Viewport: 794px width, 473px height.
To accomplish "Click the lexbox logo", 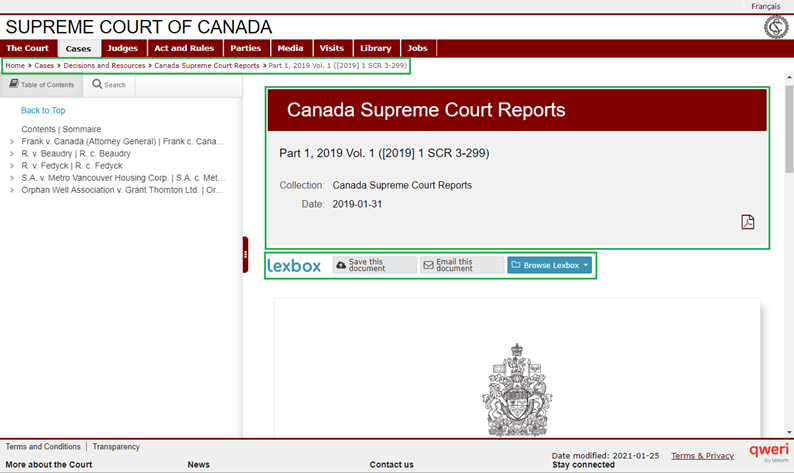I will click(294, 266).
